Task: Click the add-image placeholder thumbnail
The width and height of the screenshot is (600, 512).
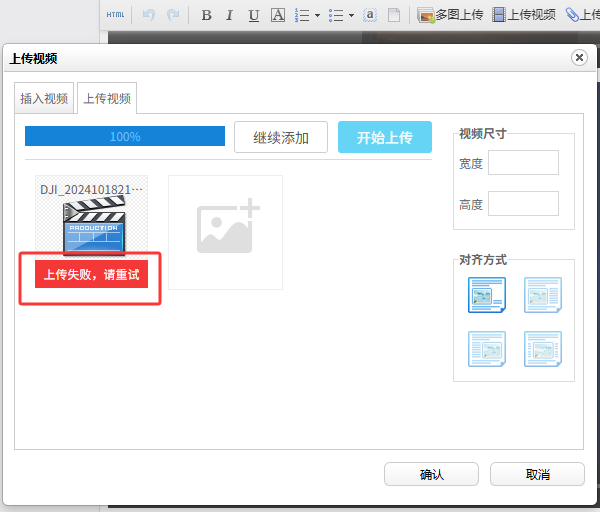Action: (x=225, y=232)
